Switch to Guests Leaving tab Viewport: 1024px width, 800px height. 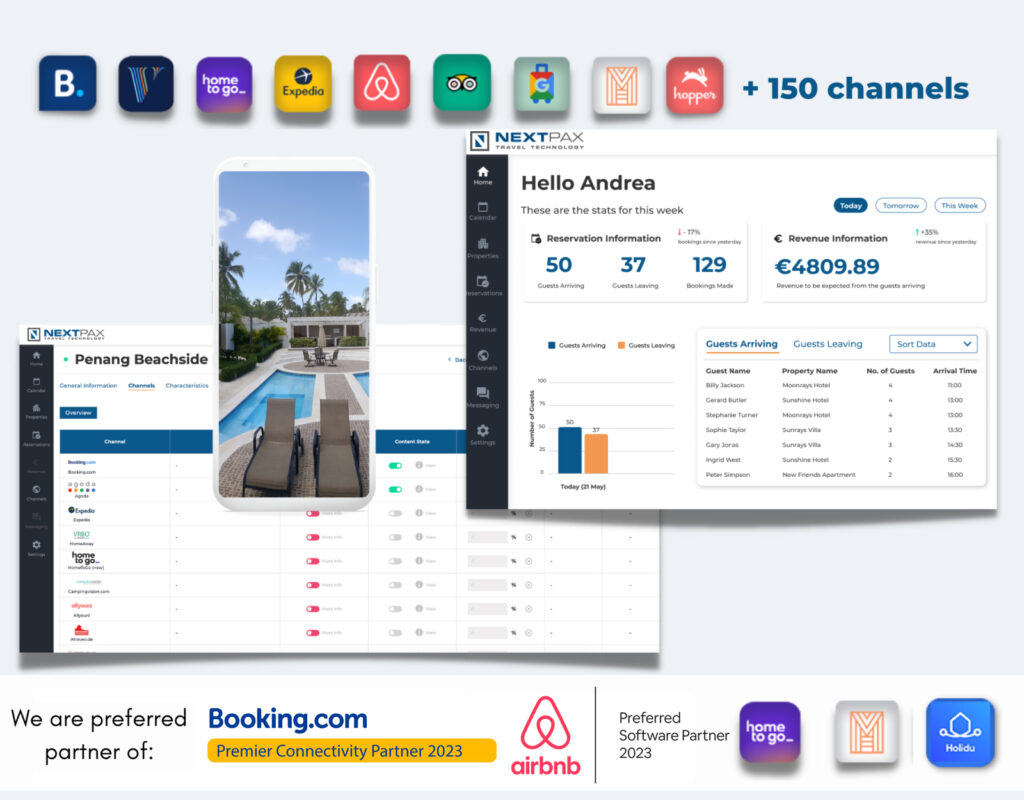(828, 344)
